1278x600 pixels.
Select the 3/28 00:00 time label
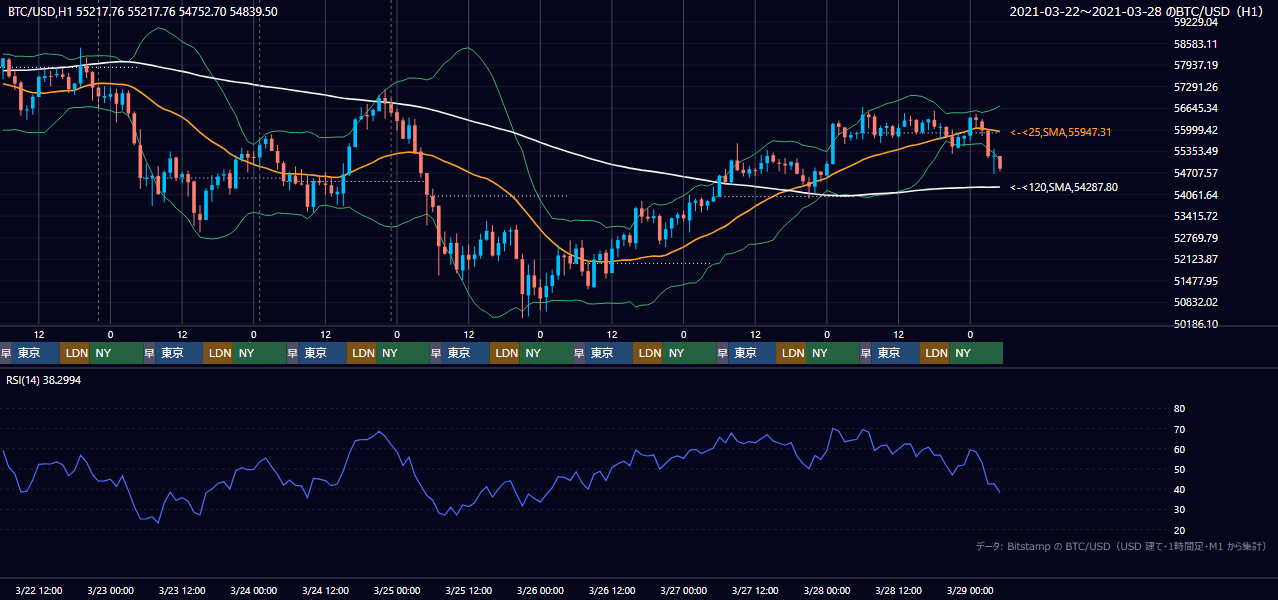(x=827, y=590)
